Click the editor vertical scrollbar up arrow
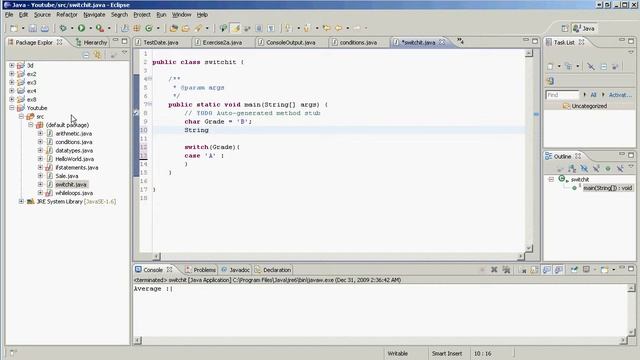640x360 pixels. pos(529,53)
